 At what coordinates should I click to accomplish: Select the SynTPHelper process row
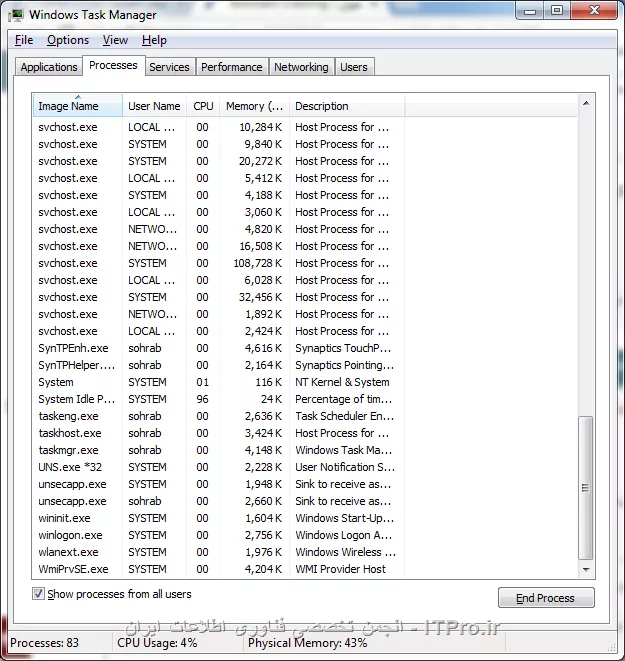coord(218,365)
